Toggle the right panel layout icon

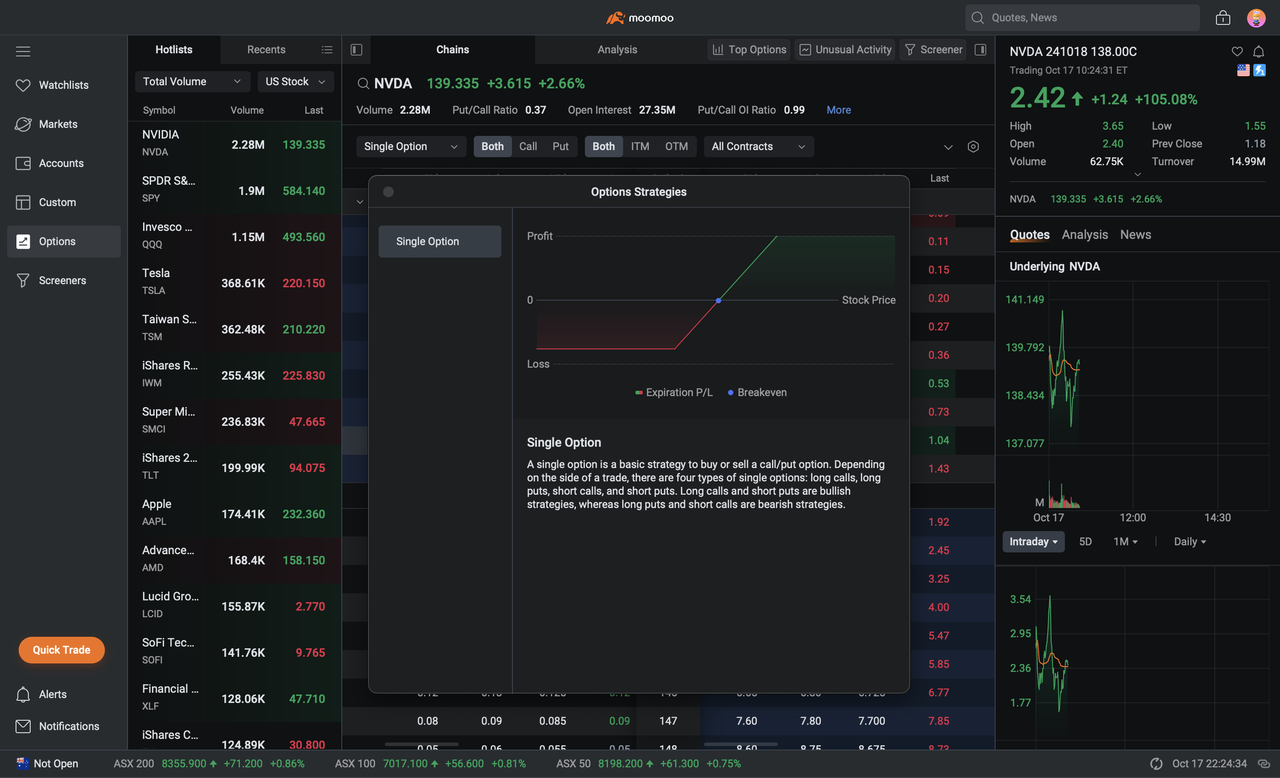(x=980, y=50)
